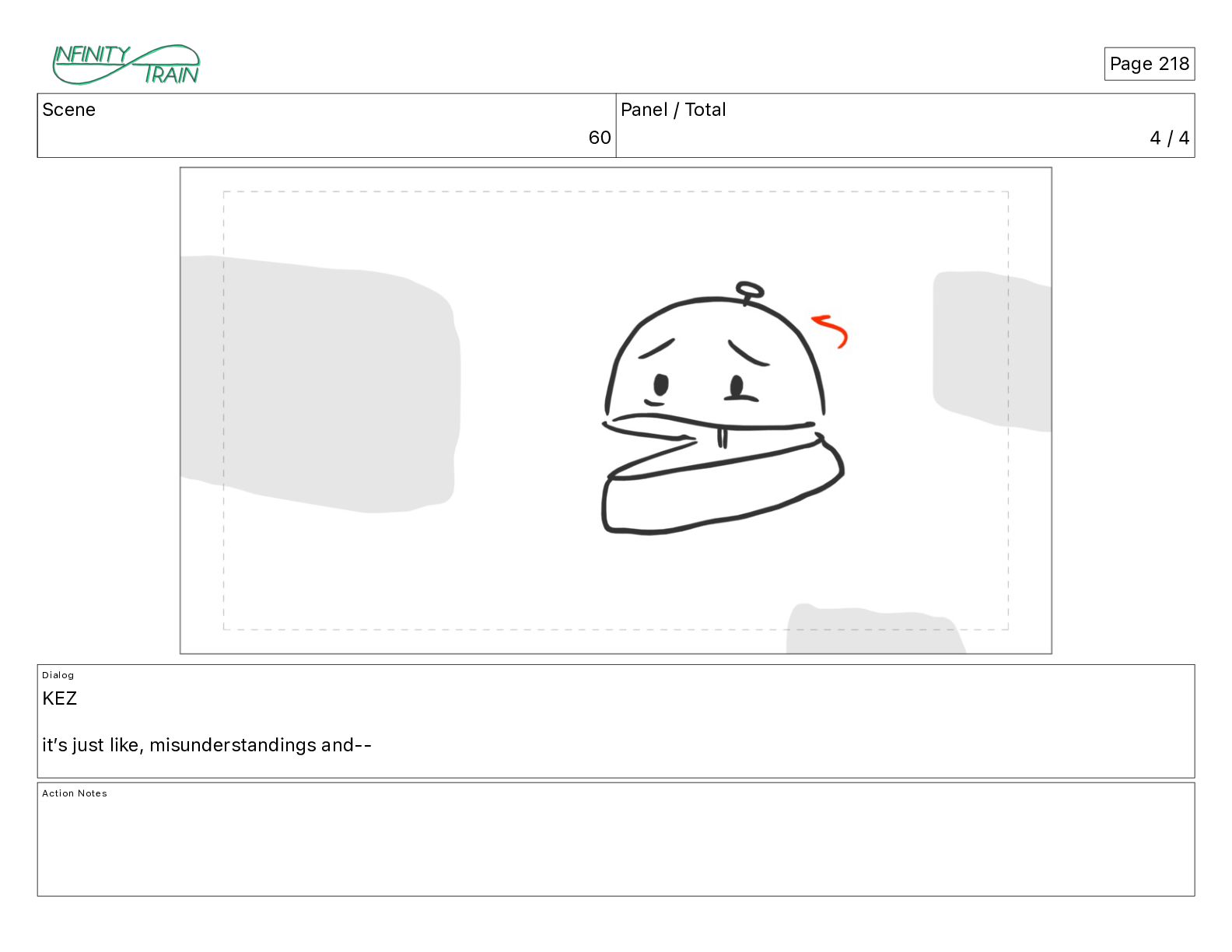Click the scene number 60
Image resolution: width=1232 pixels, height=952 pixels.
600,138
